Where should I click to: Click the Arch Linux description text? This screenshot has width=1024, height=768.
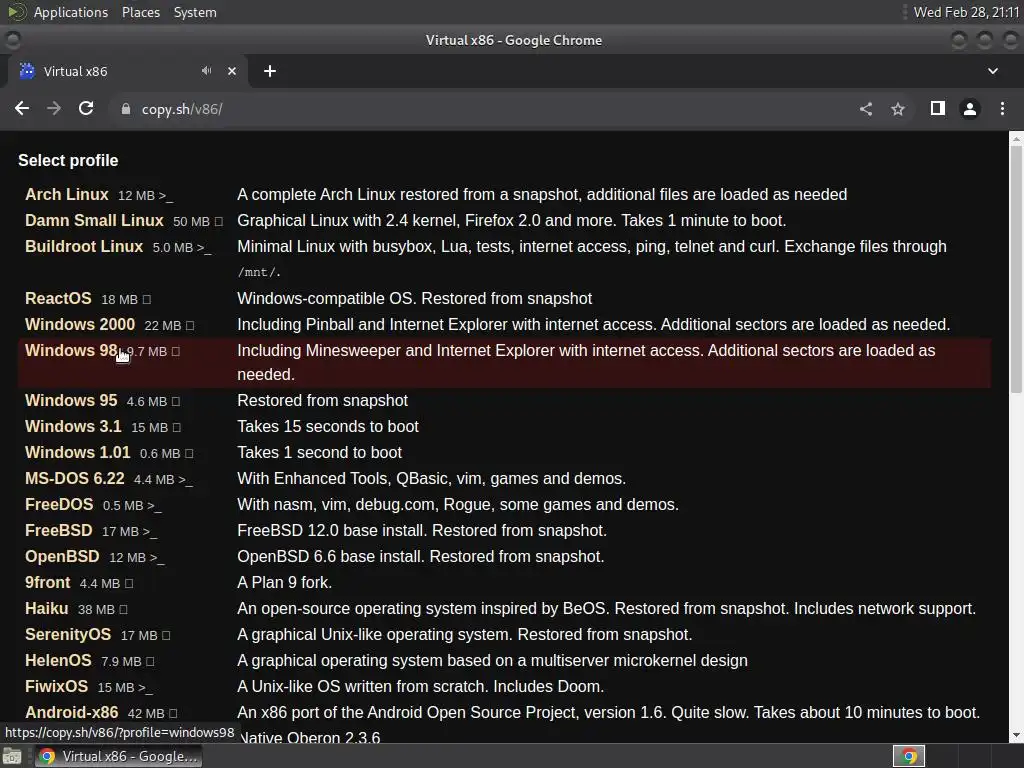point(542,195)
